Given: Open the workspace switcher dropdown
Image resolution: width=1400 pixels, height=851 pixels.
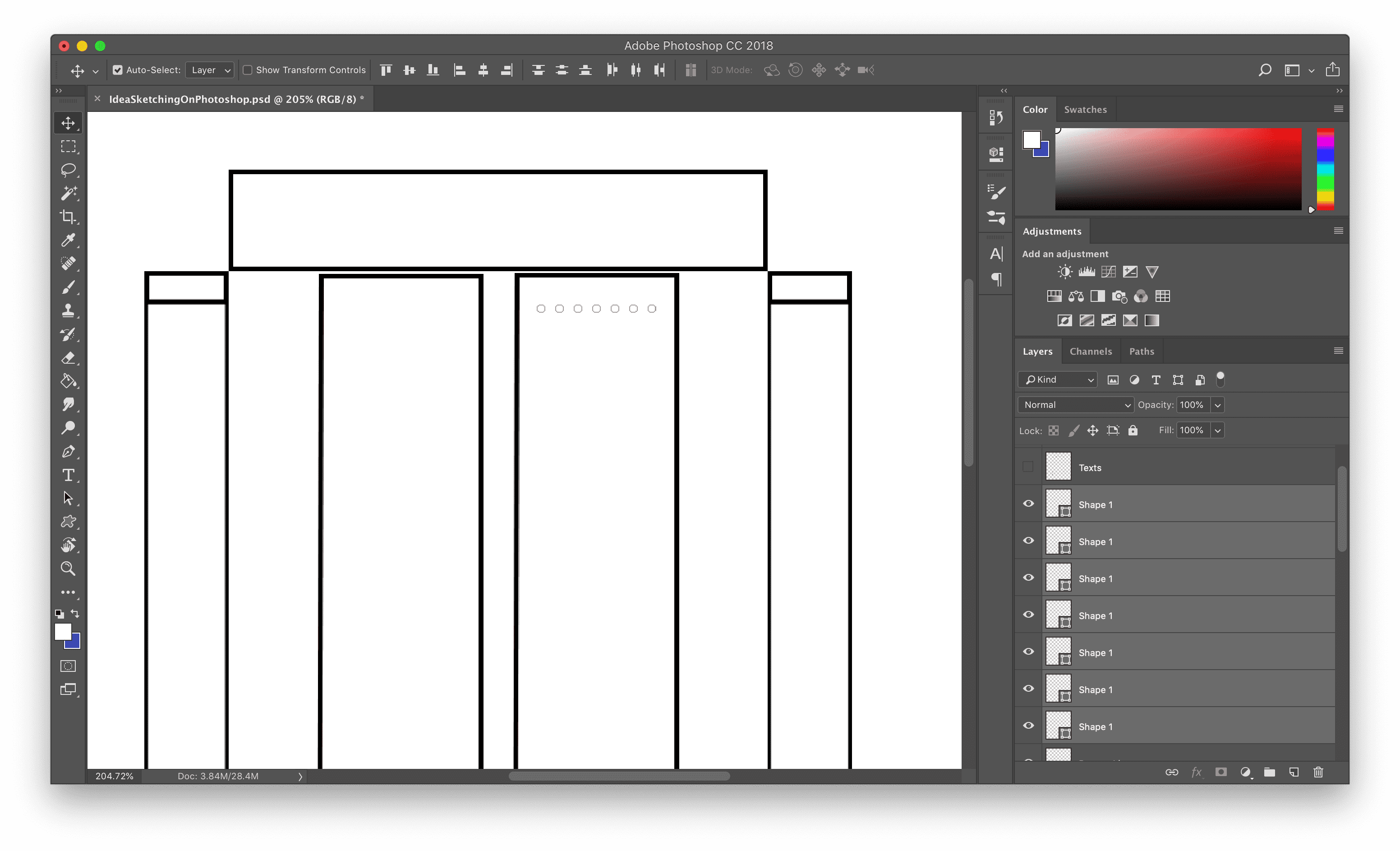Looking at the screenshot, I should (x=1311, y=70).
